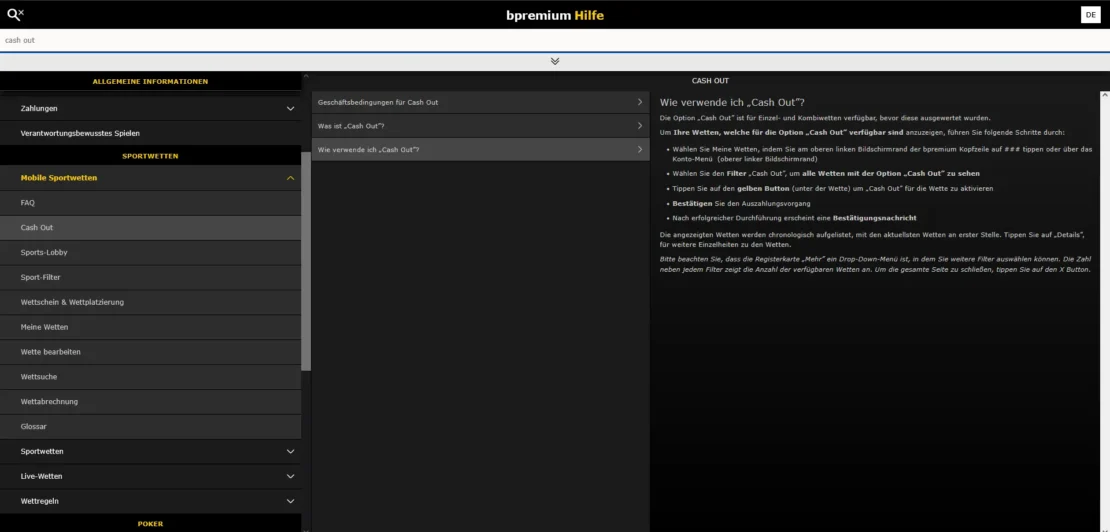Open Was ist „Cash Out"? article

click(x=481, y=126)
